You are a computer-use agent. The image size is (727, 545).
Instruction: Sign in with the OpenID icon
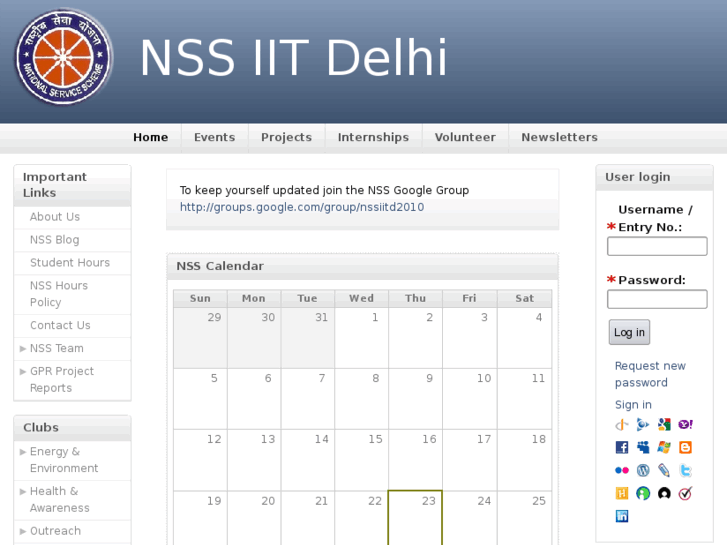pos(622,424)
